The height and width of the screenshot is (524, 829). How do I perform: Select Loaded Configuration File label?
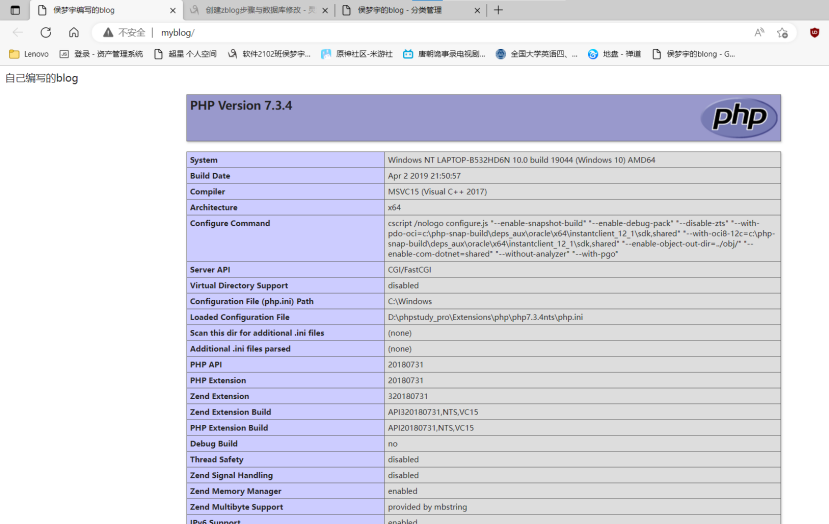click(x=240, y=317)
